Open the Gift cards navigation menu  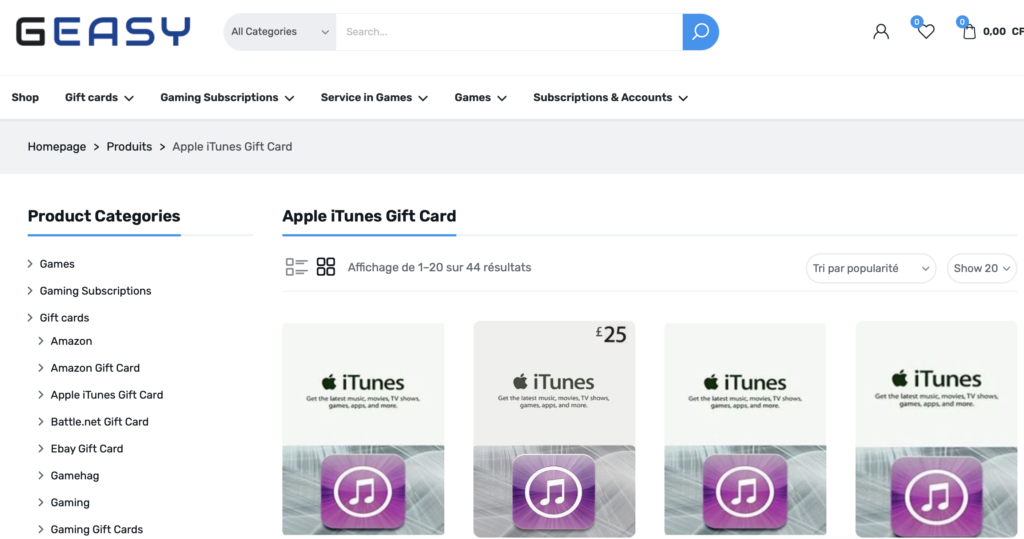point(98,98)
